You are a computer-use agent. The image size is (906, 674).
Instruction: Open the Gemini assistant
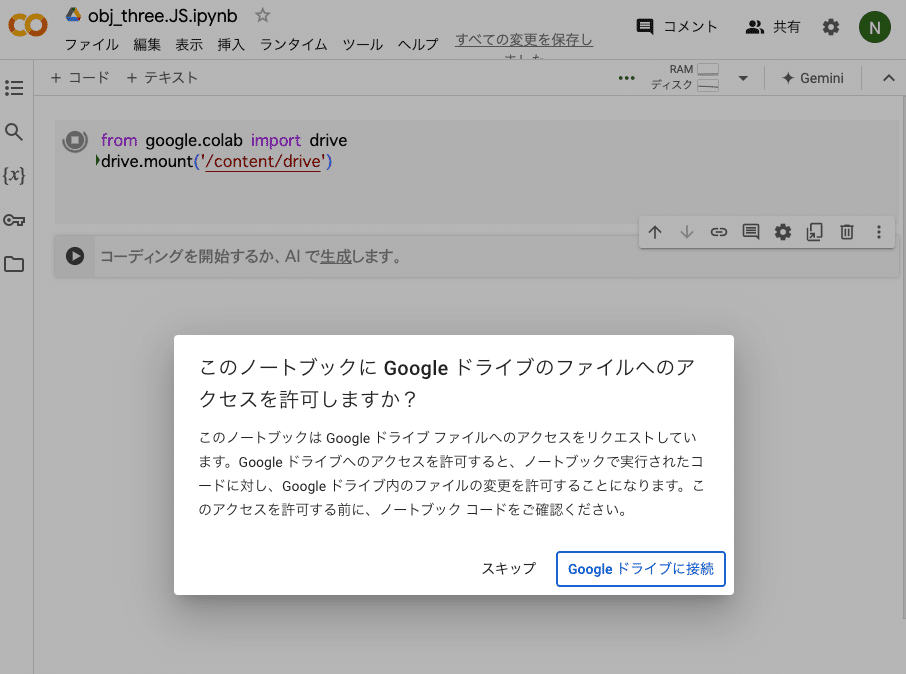pos(812,78)
